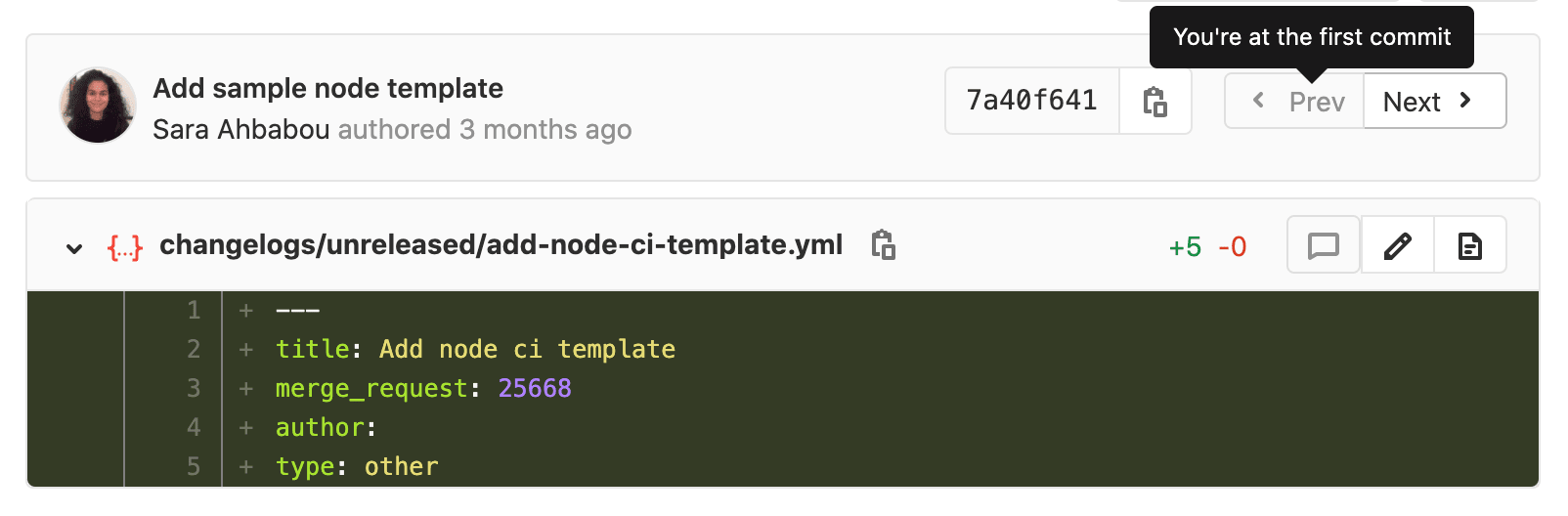This screenshot has height=516, width=1568.
Task: Click the commit hash 7a40f641
Action: 1031,101
